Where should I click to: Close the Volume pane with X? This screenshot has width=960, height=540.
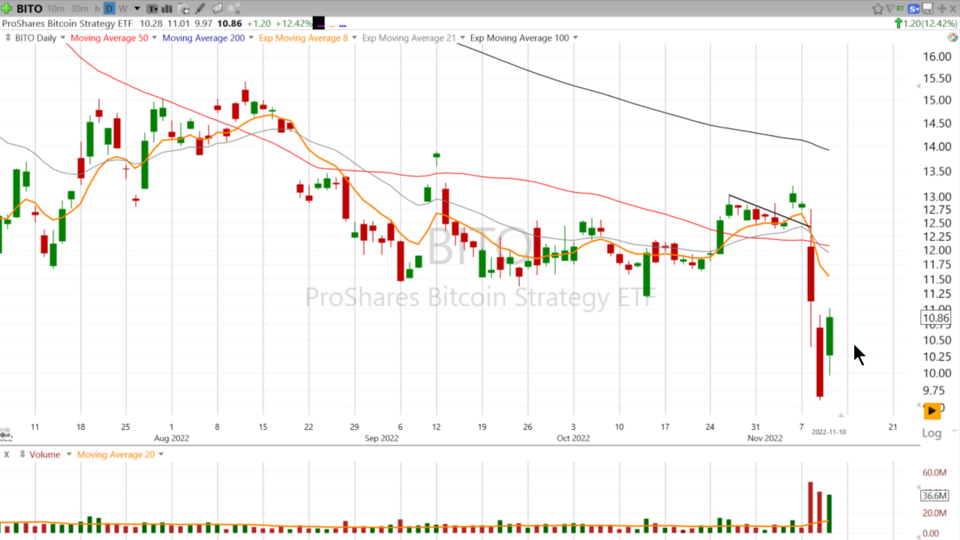click(x=7, y=454)
